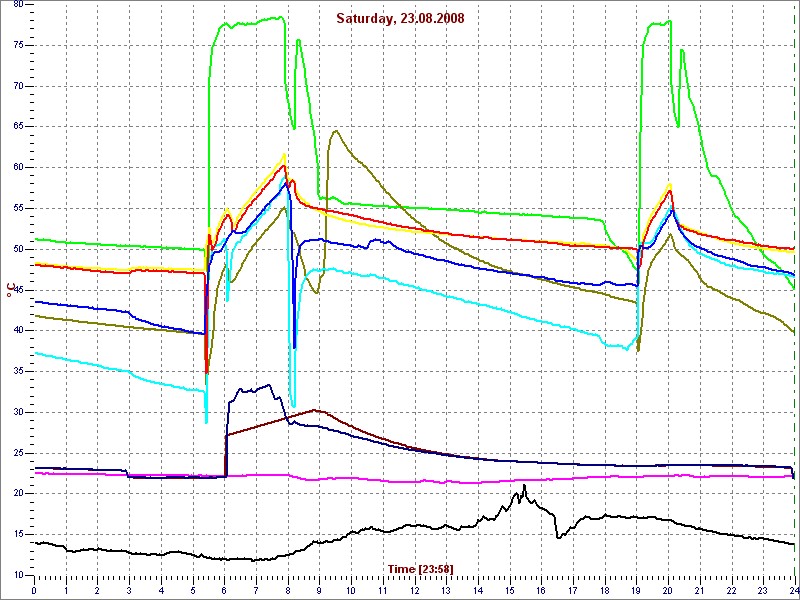Select y-axis temperature label "80"
The width and height of the screenshot is (800, 600).
(x=18, y=5)
